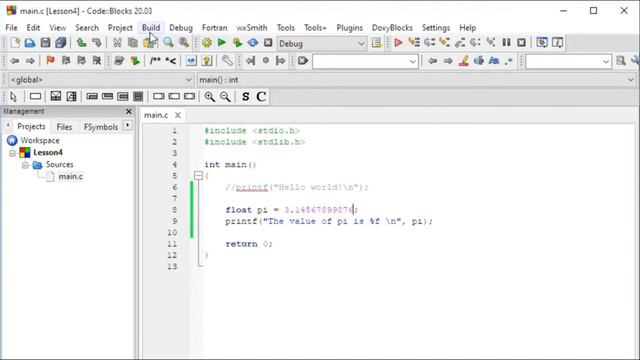Open the Build menu
The width and height of the screenshot is (640, 360).
[151, 28]
